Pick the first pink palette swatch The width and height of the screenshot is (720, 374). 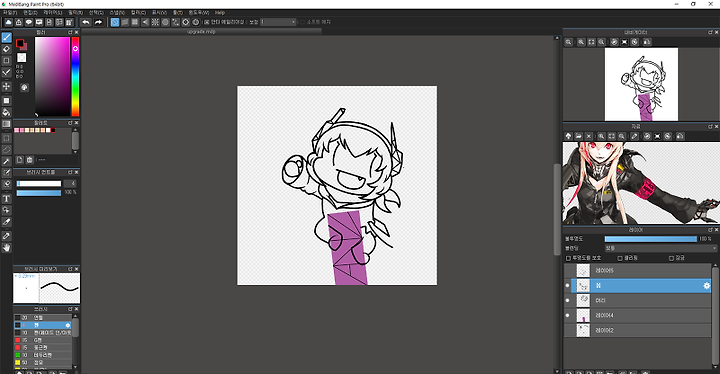[x=17, y=130]
